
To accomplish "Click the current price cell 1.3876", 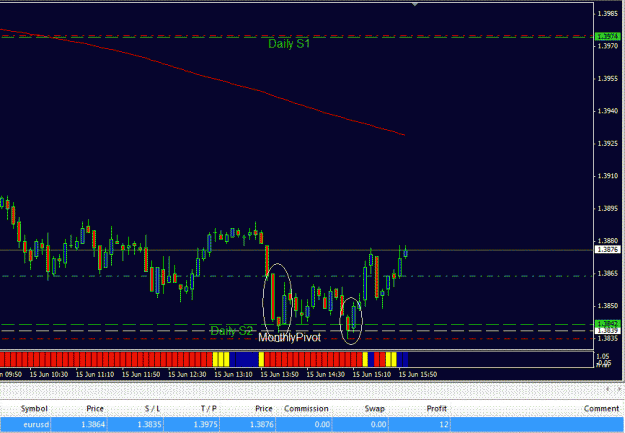I will 262,425.
